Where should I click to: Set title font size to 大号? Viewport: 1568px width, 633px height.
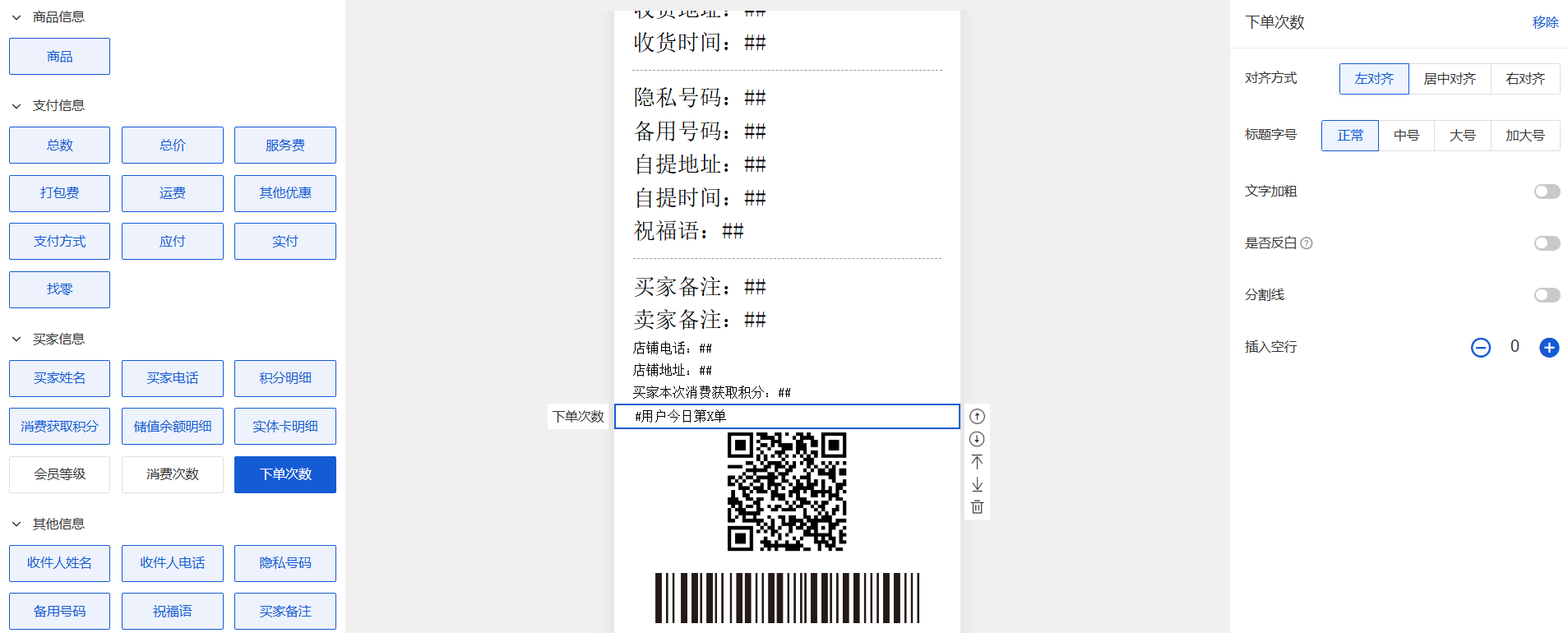click(1462, 136)
